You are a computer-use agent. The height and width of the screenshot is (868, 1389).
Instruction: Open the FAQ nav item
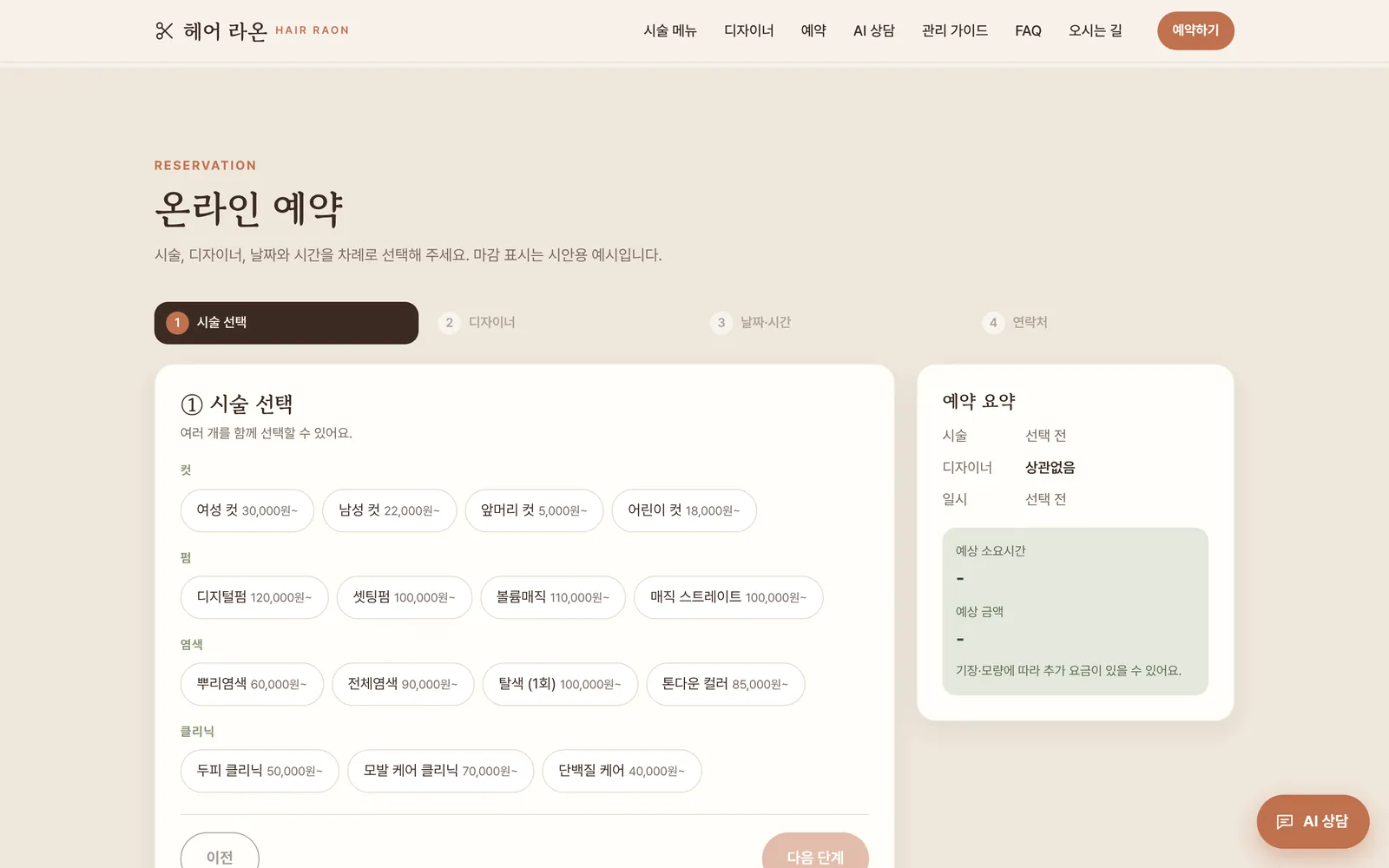tap(1029, 31)
